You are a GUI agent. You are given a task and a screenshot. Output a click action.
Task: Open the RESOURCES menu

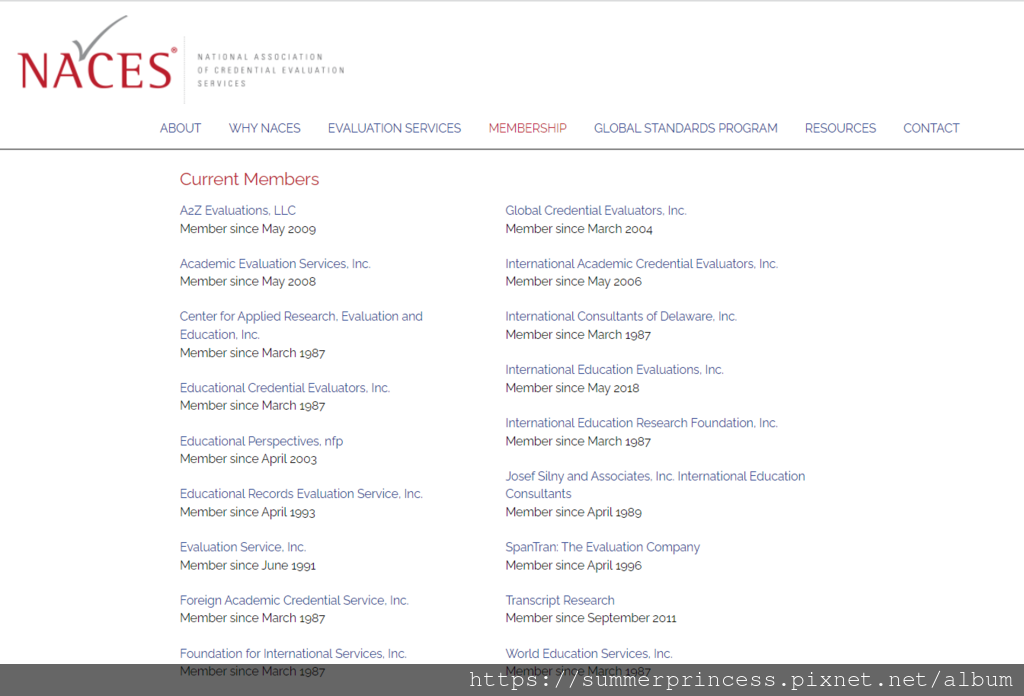tap(840, 128)
